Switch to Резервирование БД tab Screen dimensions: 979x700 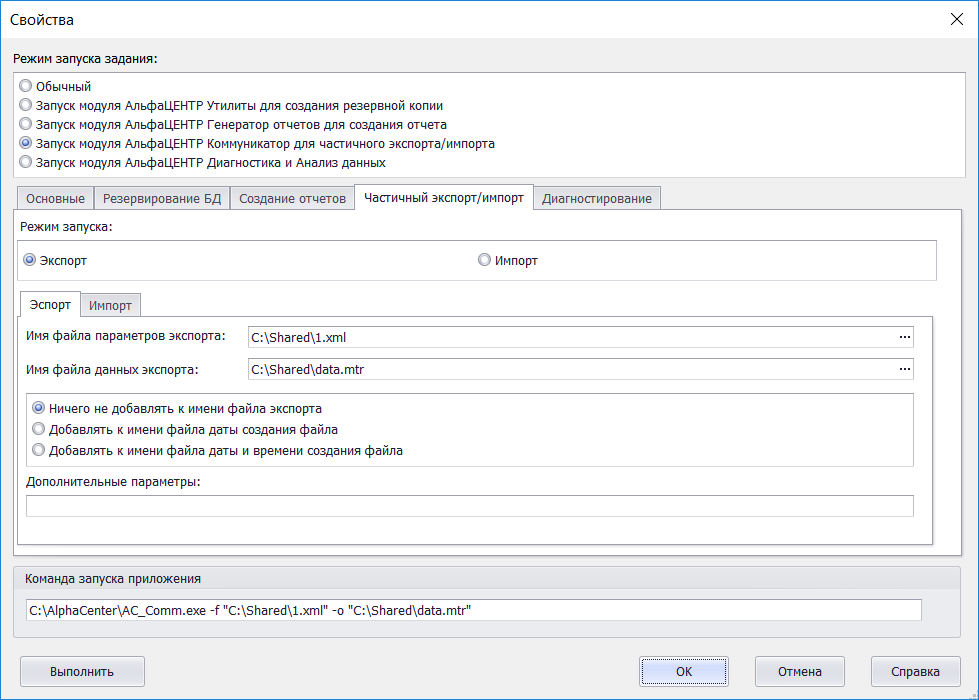coord(162,198)
